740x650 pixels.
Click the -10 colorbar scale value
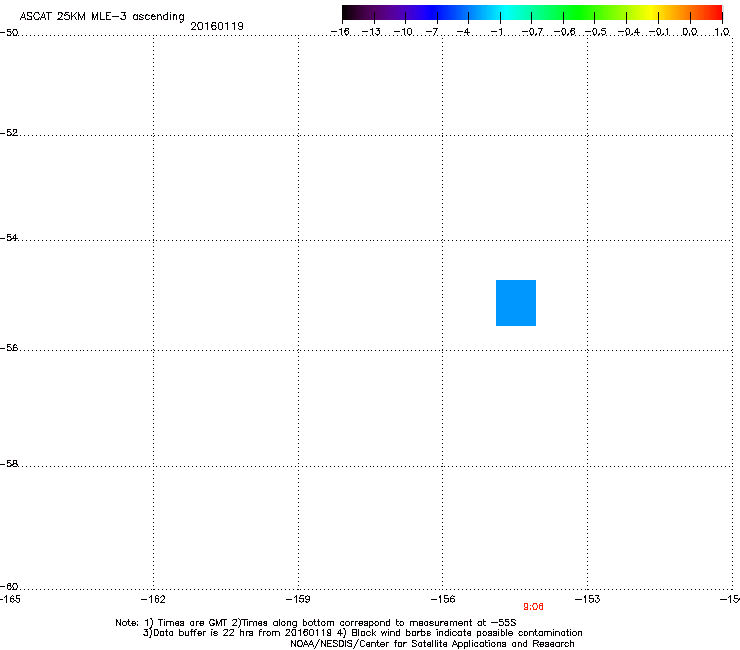click(403, 32)
